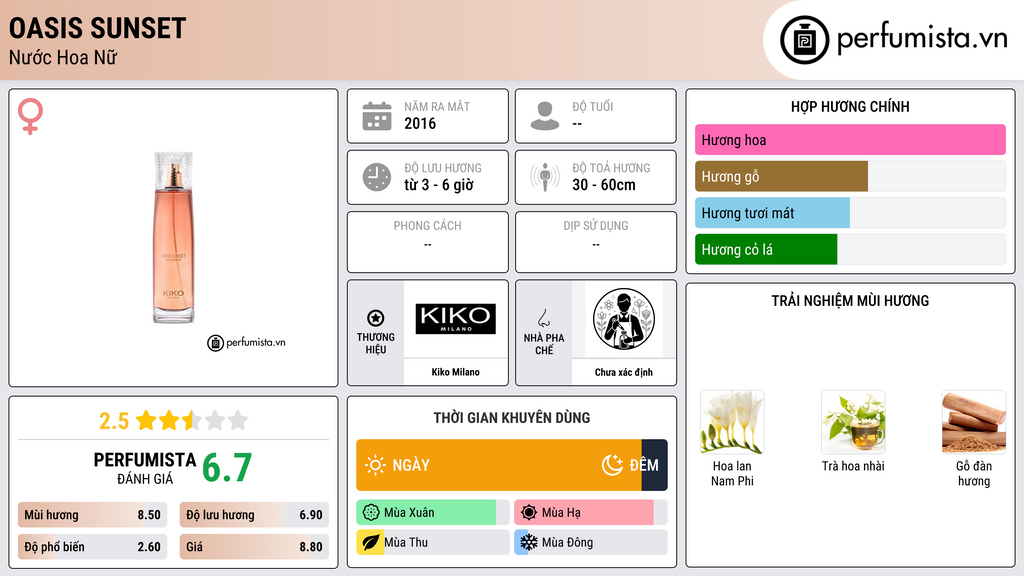Click the Độ lưu hương 6.90 score bar
This screenshot has width=1024, height=576.
254,515
